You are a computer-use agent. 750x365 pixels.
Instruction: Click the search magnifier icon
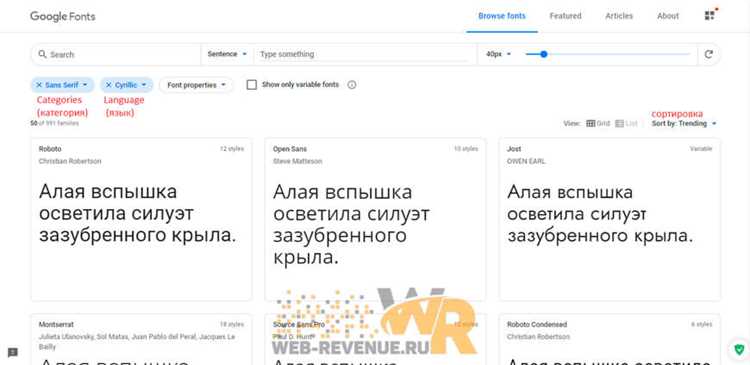43,54
